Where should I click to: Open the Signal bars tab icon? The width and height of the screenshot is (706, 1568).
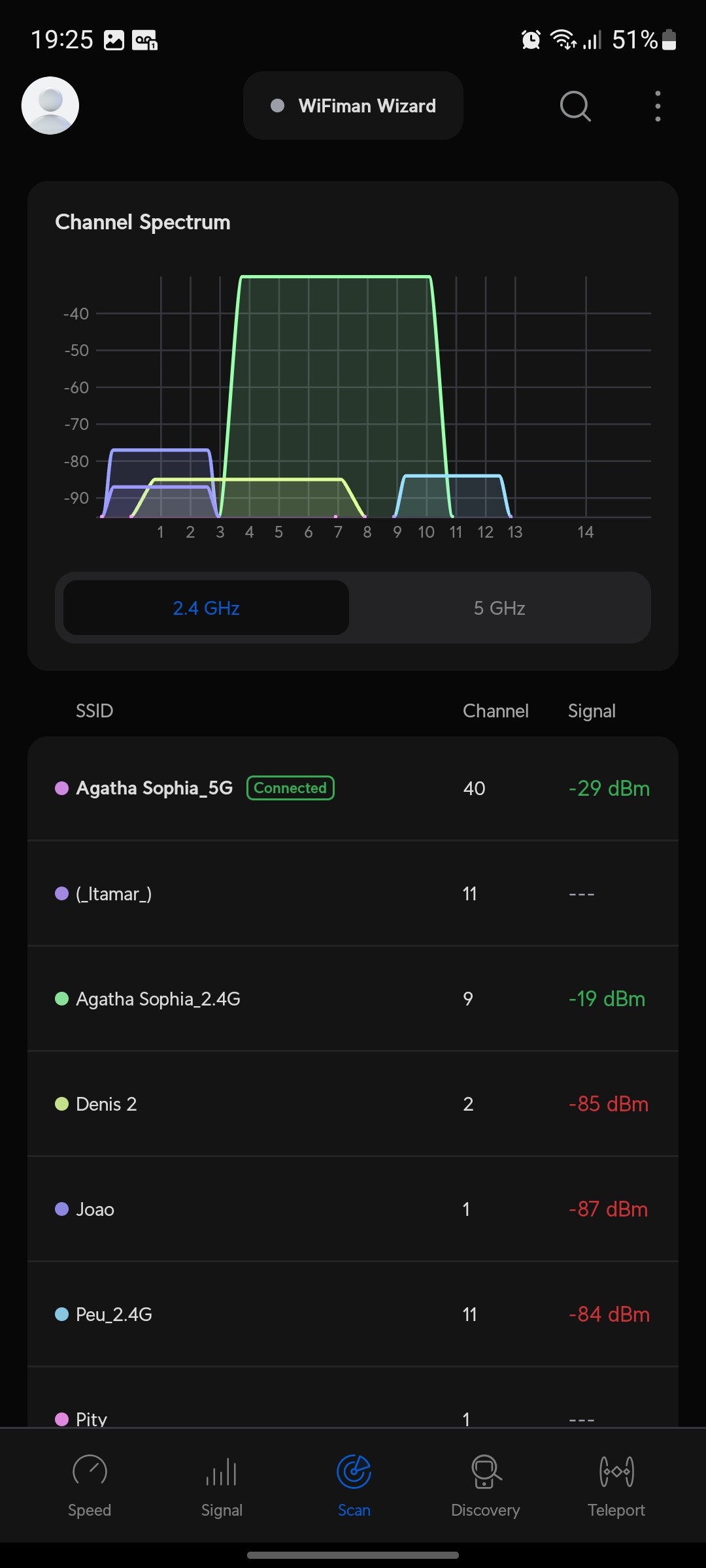[222, 1472]
